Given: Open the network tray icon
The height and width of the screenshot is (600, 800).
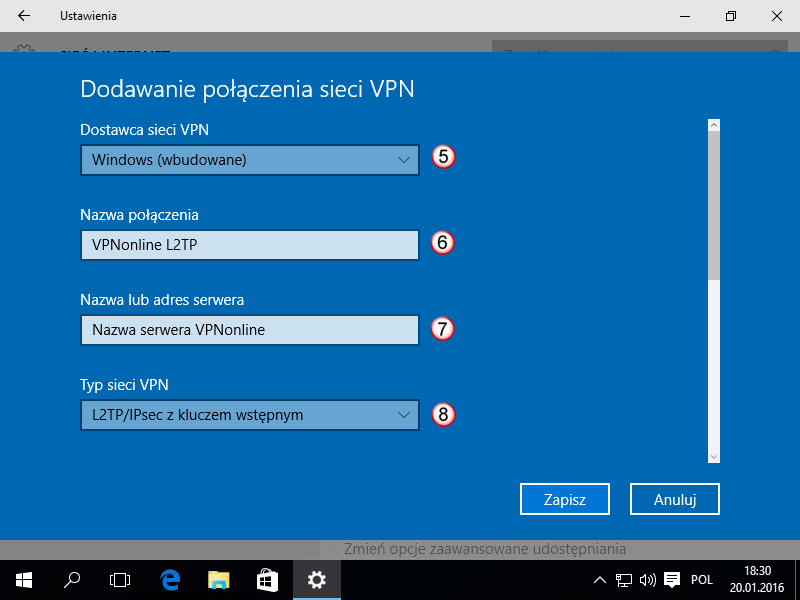Looking at the screenshot, I should (x=623, y=580).
